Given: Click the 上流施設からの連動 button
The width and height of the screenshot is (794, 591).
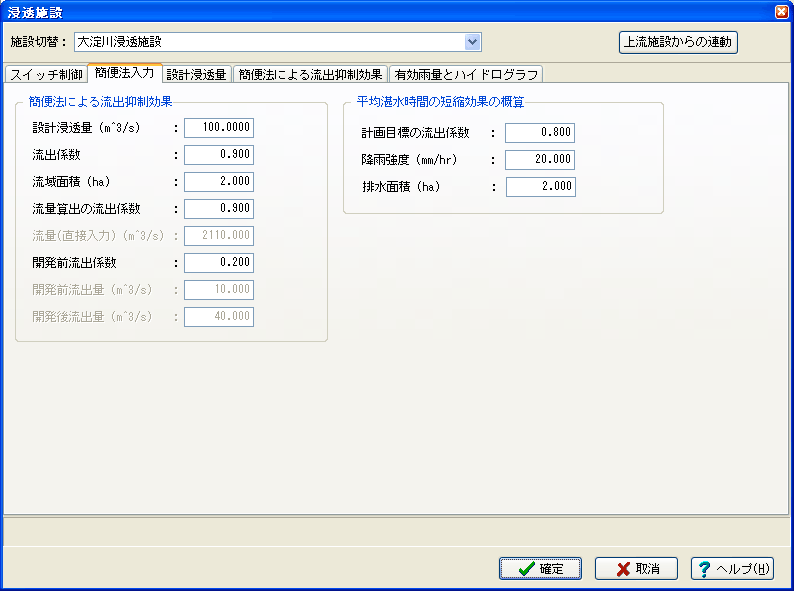Looking at the screenshot, I should click(678, 42).
